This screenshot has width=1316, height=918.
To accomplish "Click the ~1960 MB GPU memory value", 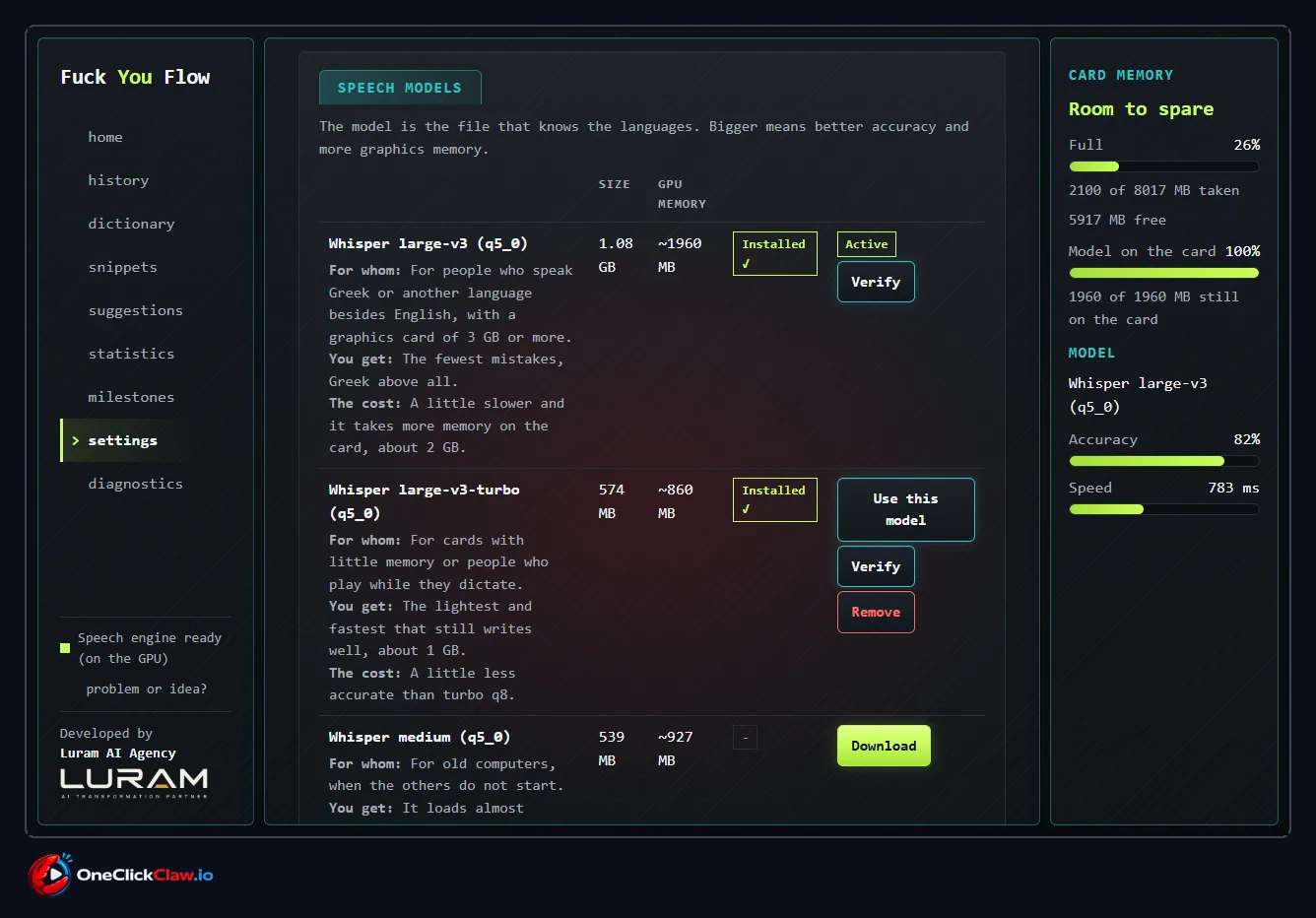I will (680, 255).
